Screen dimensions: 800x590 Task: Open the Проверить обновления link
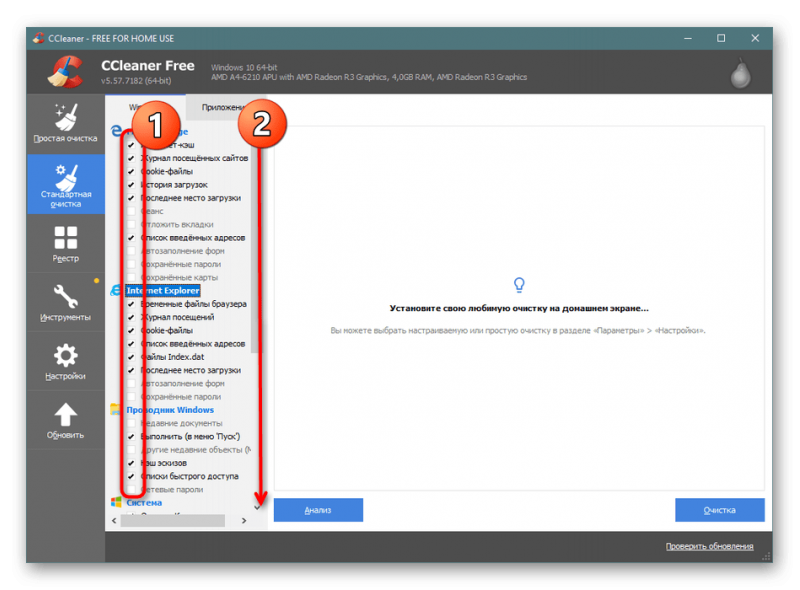[x=709, y=546]
